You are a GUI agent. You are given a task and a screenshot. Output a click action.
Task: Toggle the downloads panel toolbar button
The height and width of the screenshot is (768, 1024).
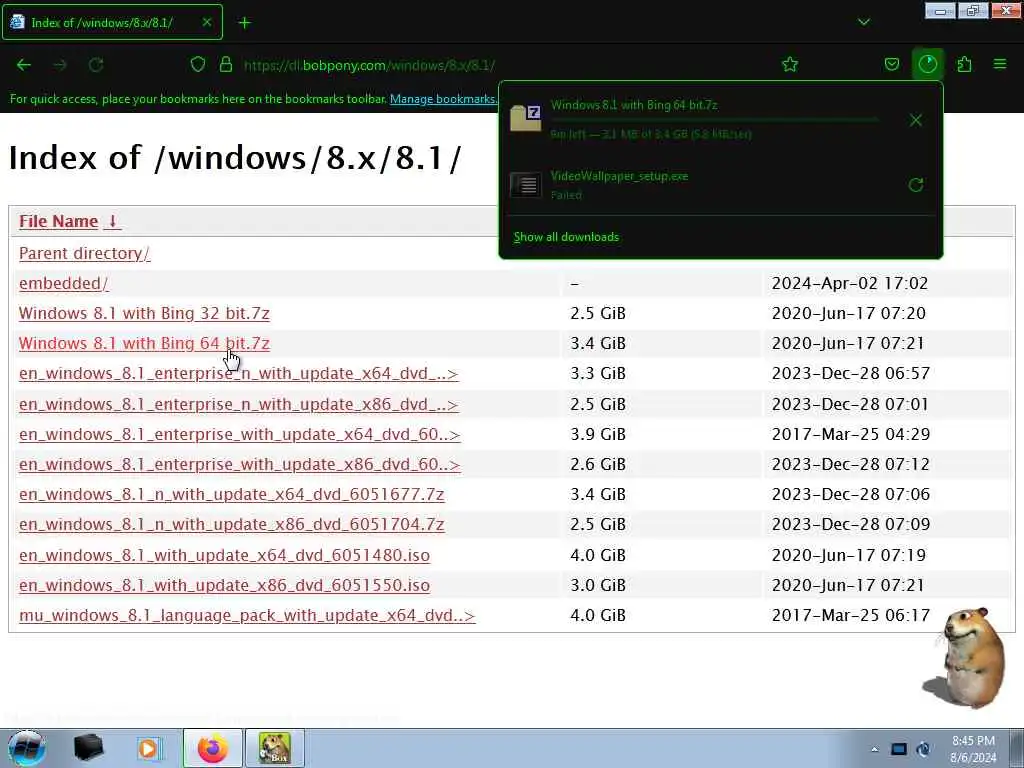tap(927, 64)
